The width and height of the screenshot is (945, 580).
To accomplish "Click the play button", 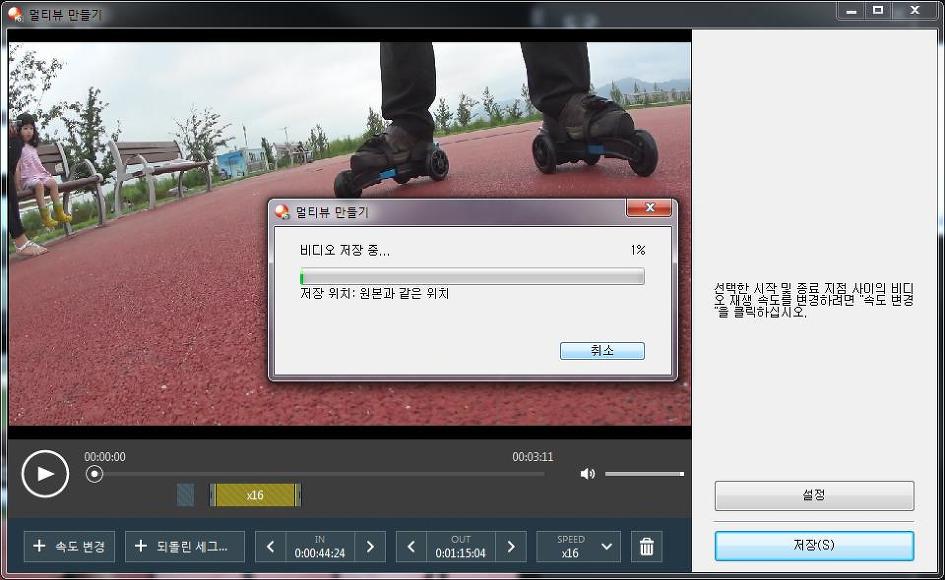I will tap(45, 474).
